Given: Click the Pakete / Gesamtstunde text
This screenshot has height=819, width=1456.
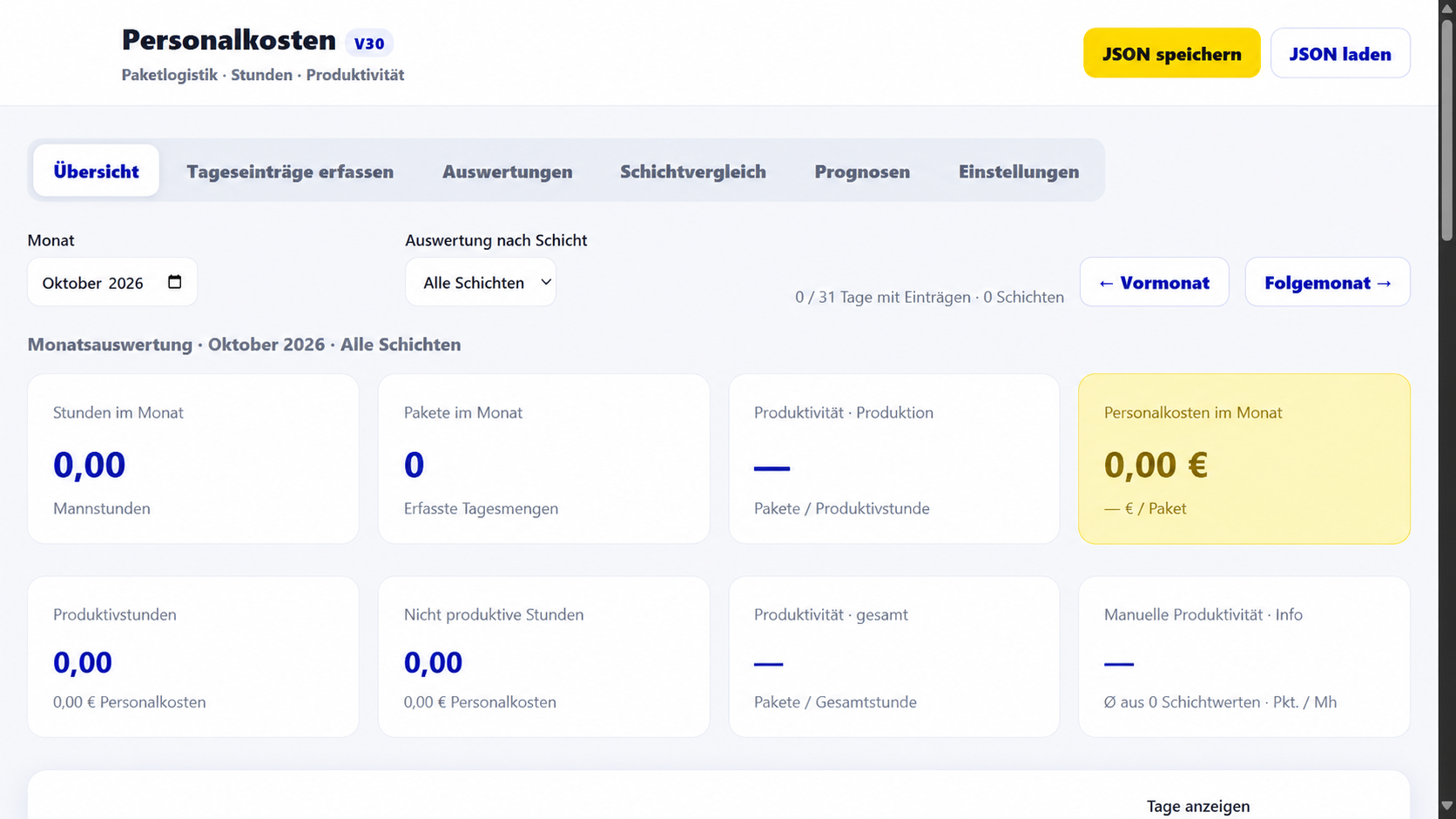Looking at the screenshot, I should coord(835,702).
